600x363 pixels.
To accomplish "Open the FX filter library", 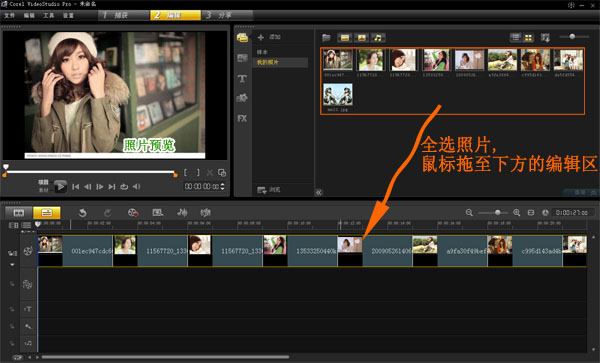I will point(242,118).
